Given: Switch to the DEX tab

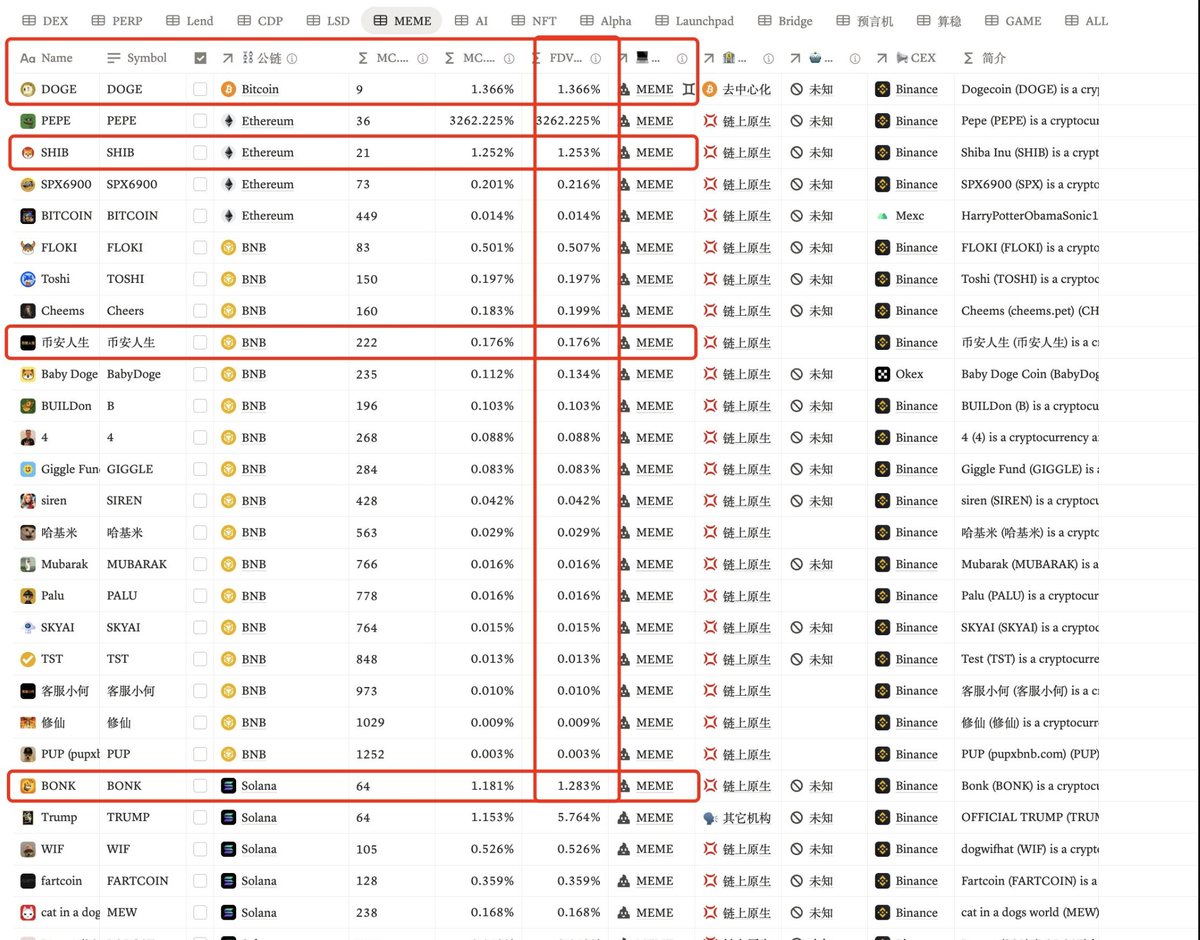Looking at the screenshot, I should (x=45, y=20).
